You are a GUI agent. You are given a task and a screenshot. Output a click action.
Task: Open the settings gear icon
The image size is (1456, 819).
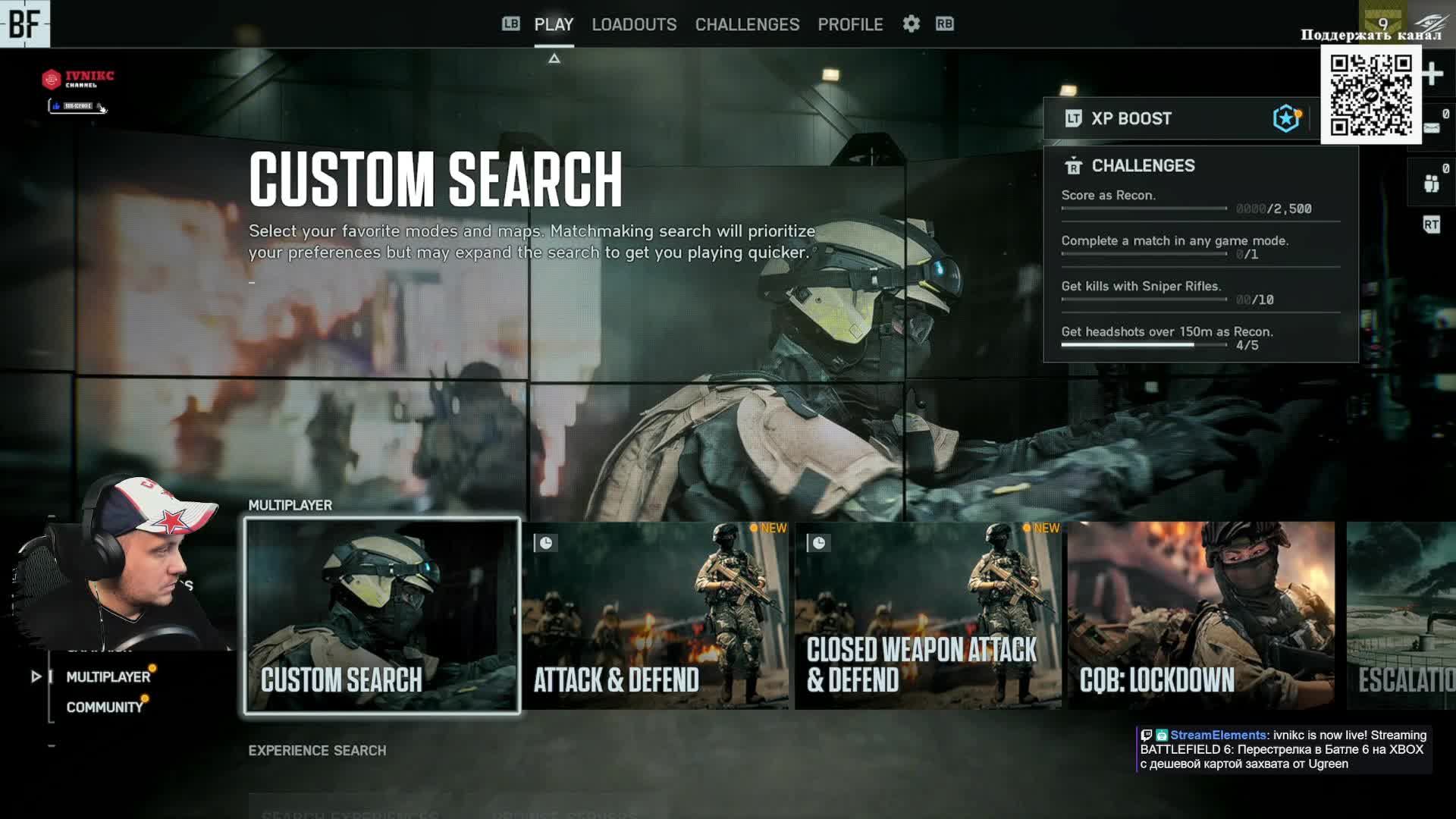point(911,24)
